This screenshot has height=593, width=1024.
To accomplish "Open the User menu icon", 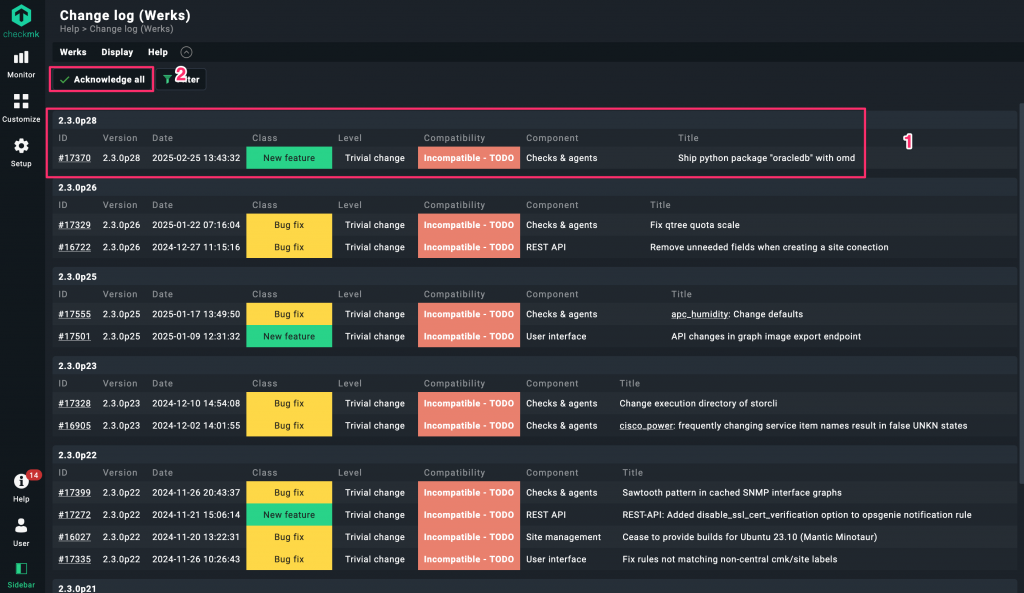I will (x=21, y=530).
